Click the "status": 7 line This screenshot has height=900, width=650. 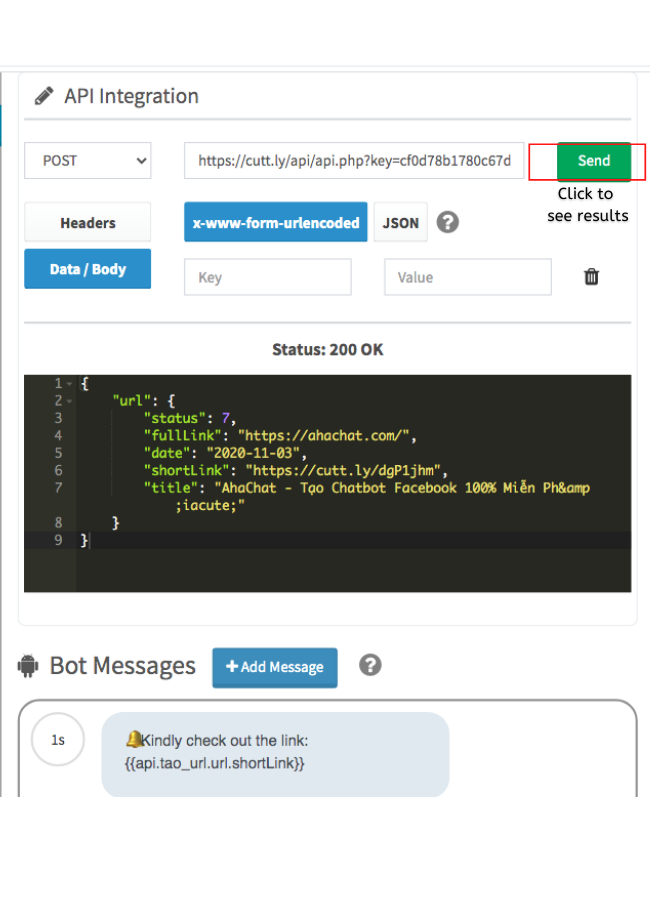point(189,418)
